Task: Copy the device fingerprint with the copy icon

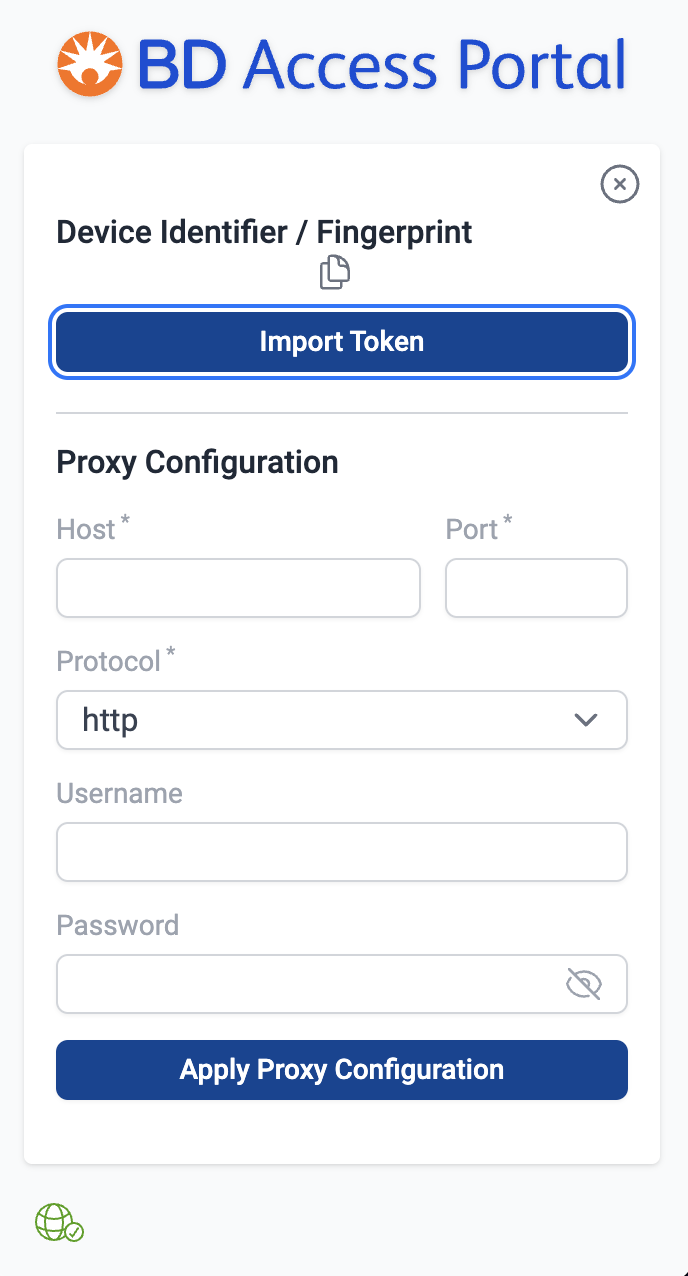Action: coord(335,272)
